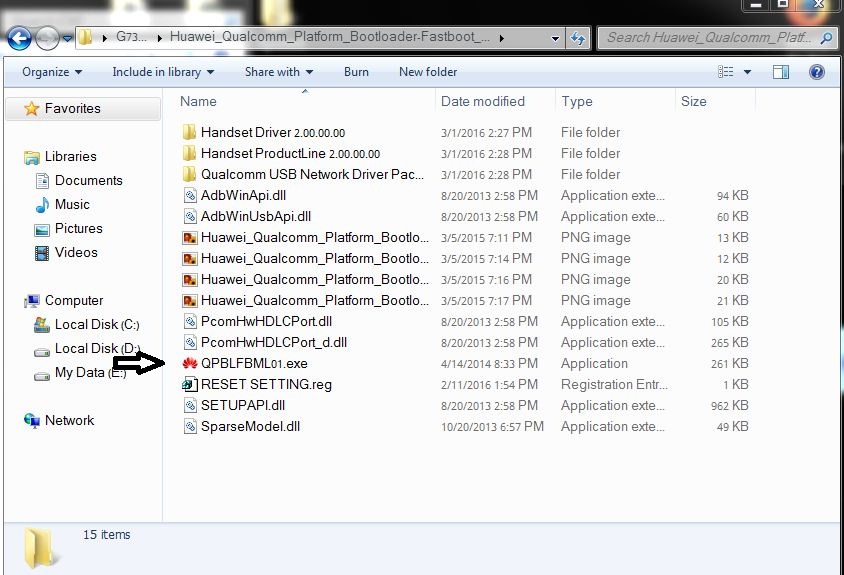Click the 15 items status text

click(x=107, y=535)
